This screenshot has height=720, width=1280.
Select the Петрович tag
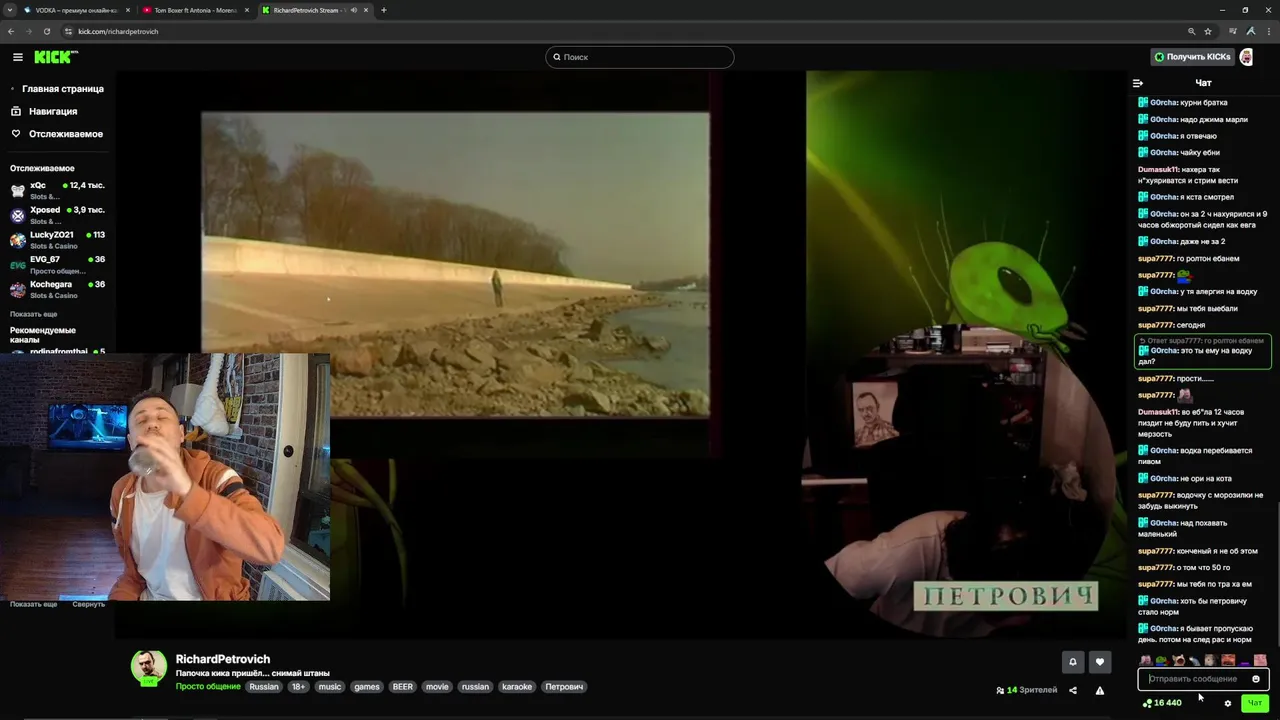[x=564, y=687]
